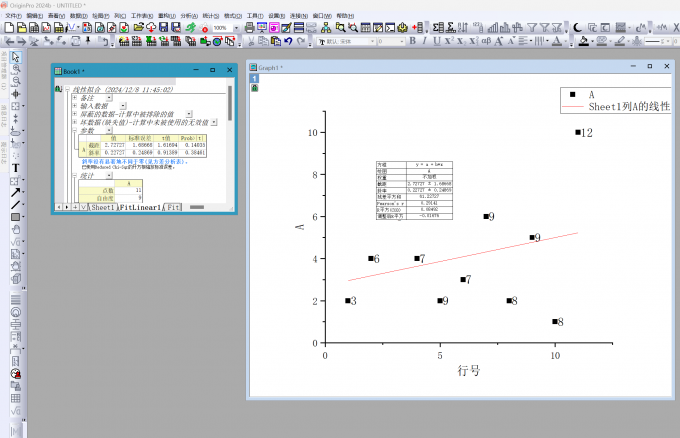The height and width of the screenshot is (438, 680).
Task: Click the command window icon
Action: (x=390, y=28)
